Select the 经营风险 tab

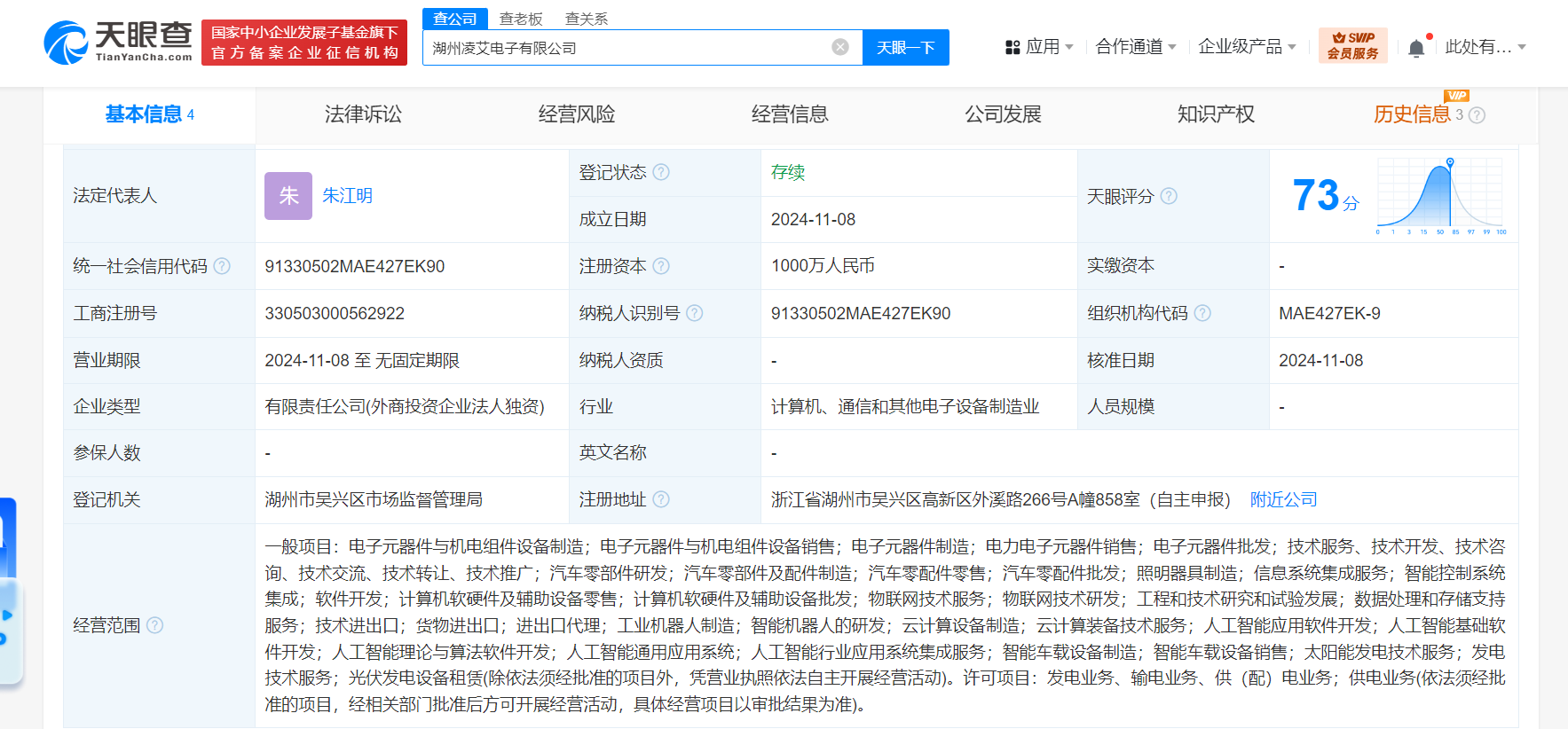pyautogui.click(x=577, y=114)
